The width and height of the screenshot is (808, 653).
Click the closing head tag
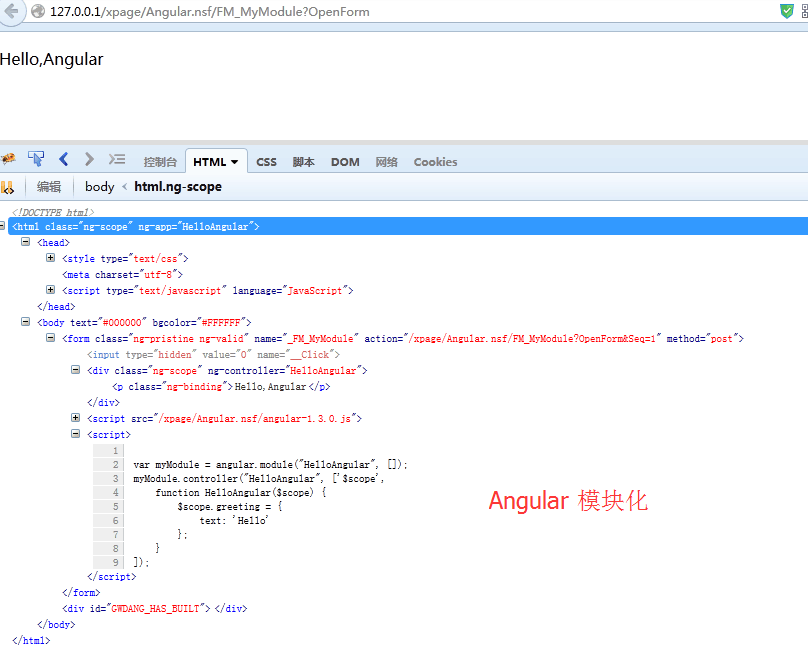pyautogui.click(x=56, y=307)
